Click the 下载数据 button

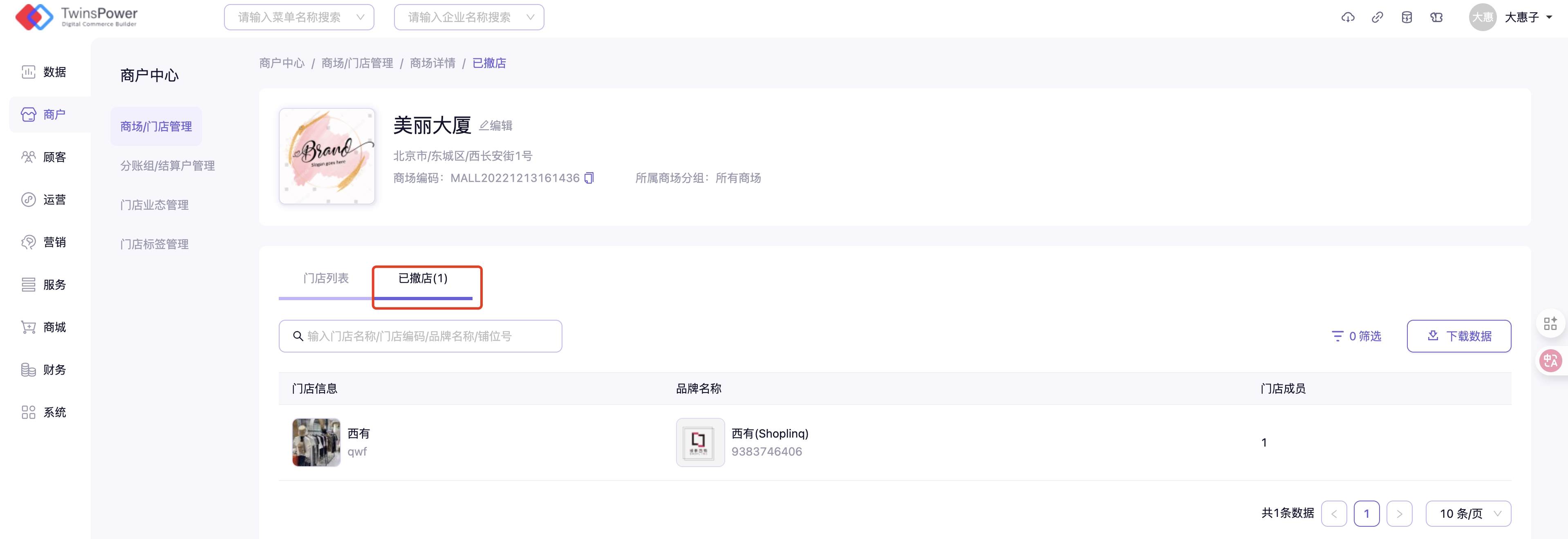pyautogui.click(x=1458, y=336)
